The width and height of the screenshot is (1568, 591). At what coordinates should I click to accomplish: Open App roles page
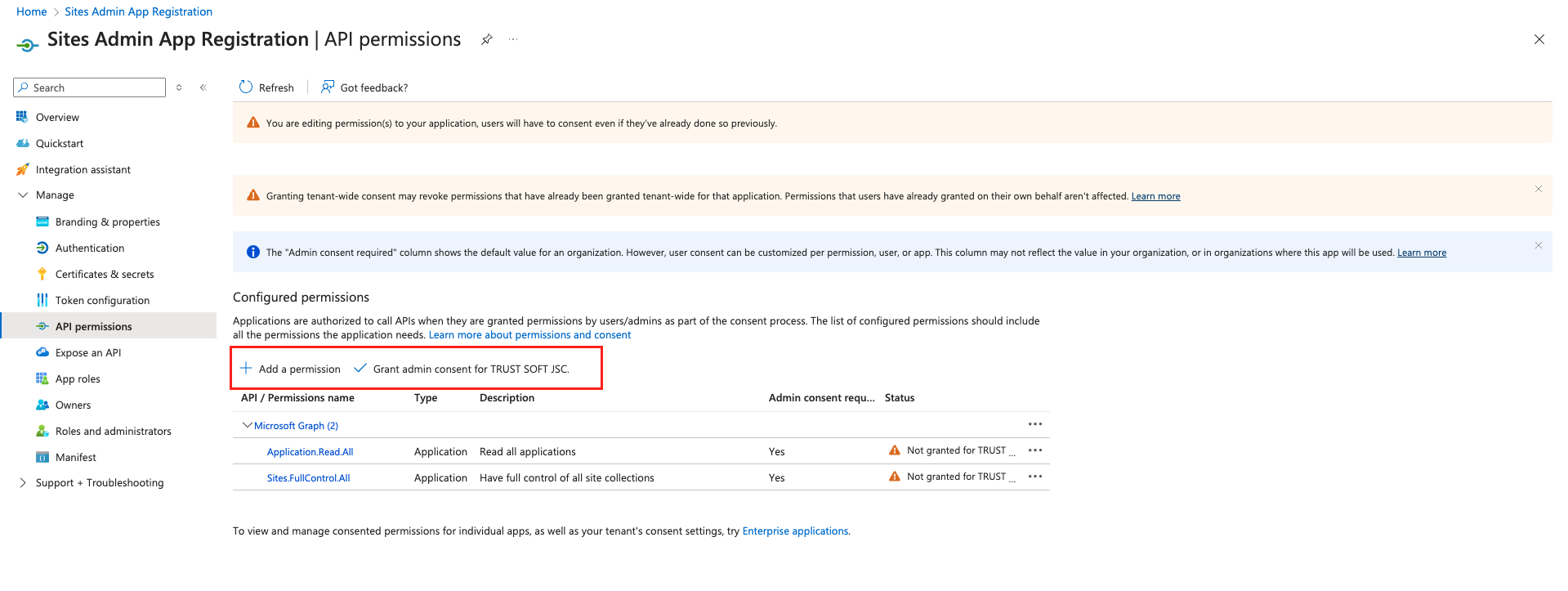tap(78, 379)
